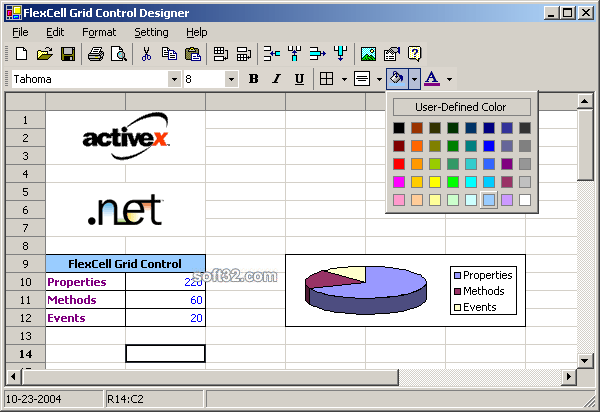600x412 pixels.
Task: Open a file with the folder icon
Action: (45, 54)
